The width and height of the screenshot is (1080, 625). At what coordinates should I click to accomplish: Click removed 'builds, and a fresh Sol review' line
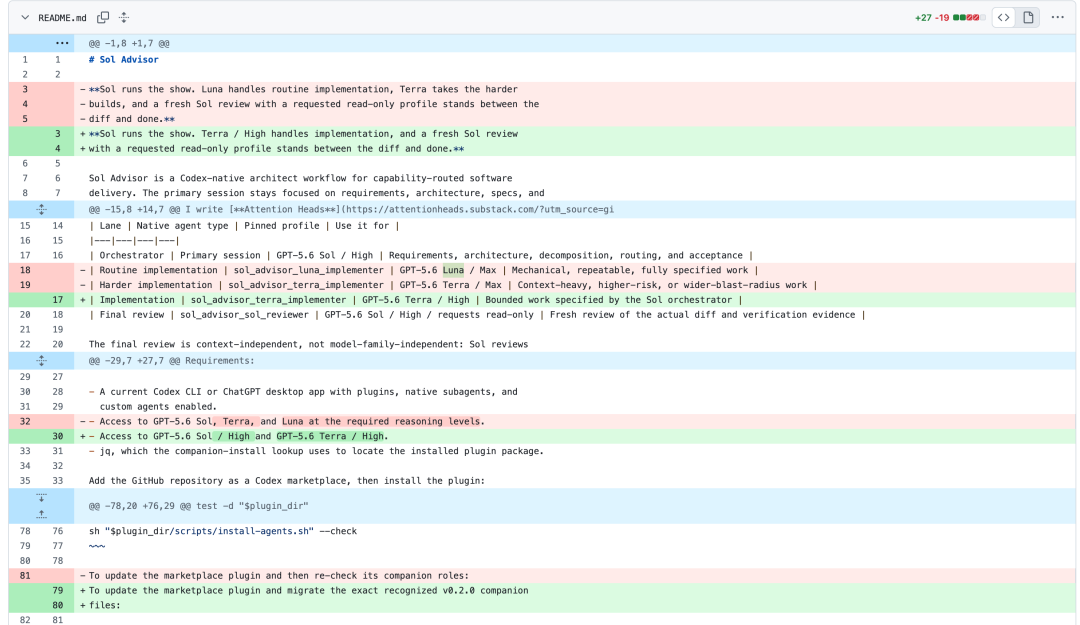[x=313, y=105]
